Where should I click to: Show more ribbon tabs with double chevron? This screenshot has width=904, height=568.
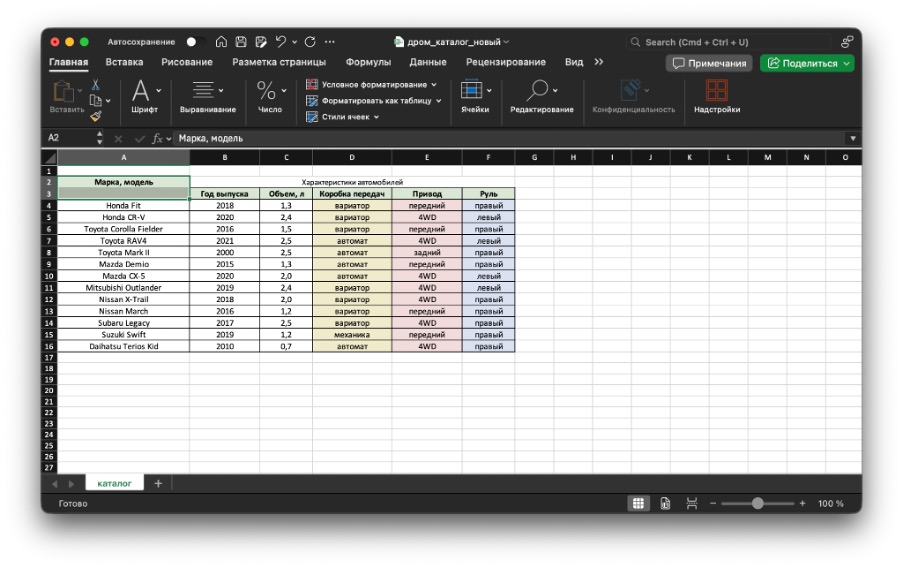coord(598,62)
